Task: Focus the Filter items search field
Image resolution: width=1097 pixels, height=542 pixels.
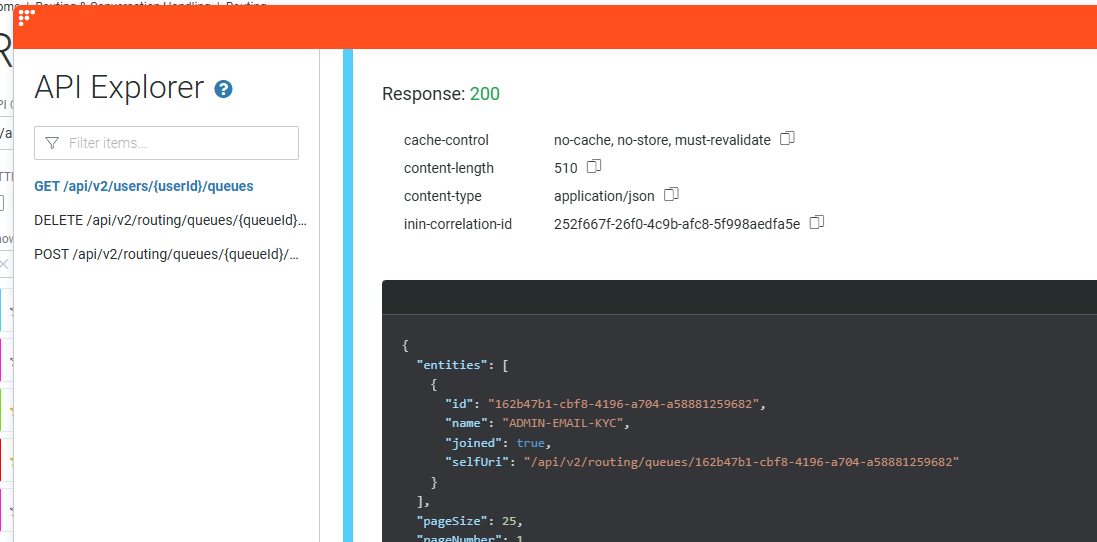Action: (x=178, y=143)
